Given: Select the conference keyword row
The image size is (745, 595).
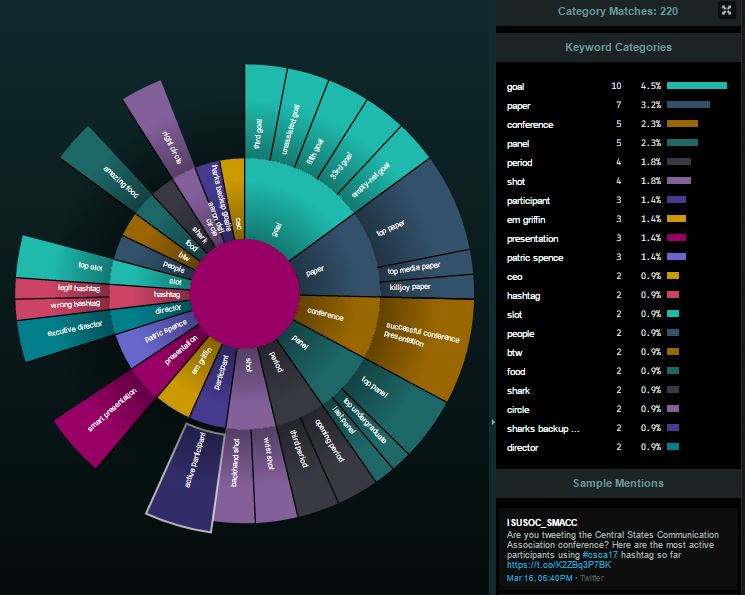Looking at the screenshot, I should (617, 124).
